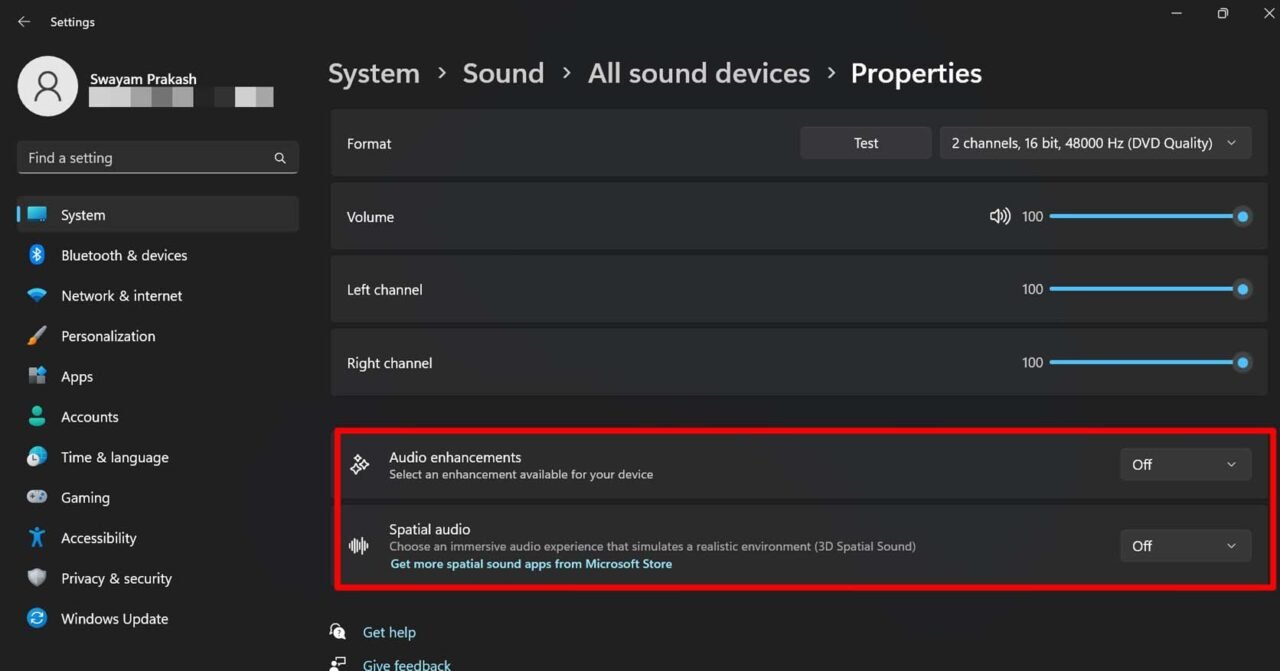Select the Accounts sidebar icon
This screenshot has height=671, width=1280.
pos(36,416)
